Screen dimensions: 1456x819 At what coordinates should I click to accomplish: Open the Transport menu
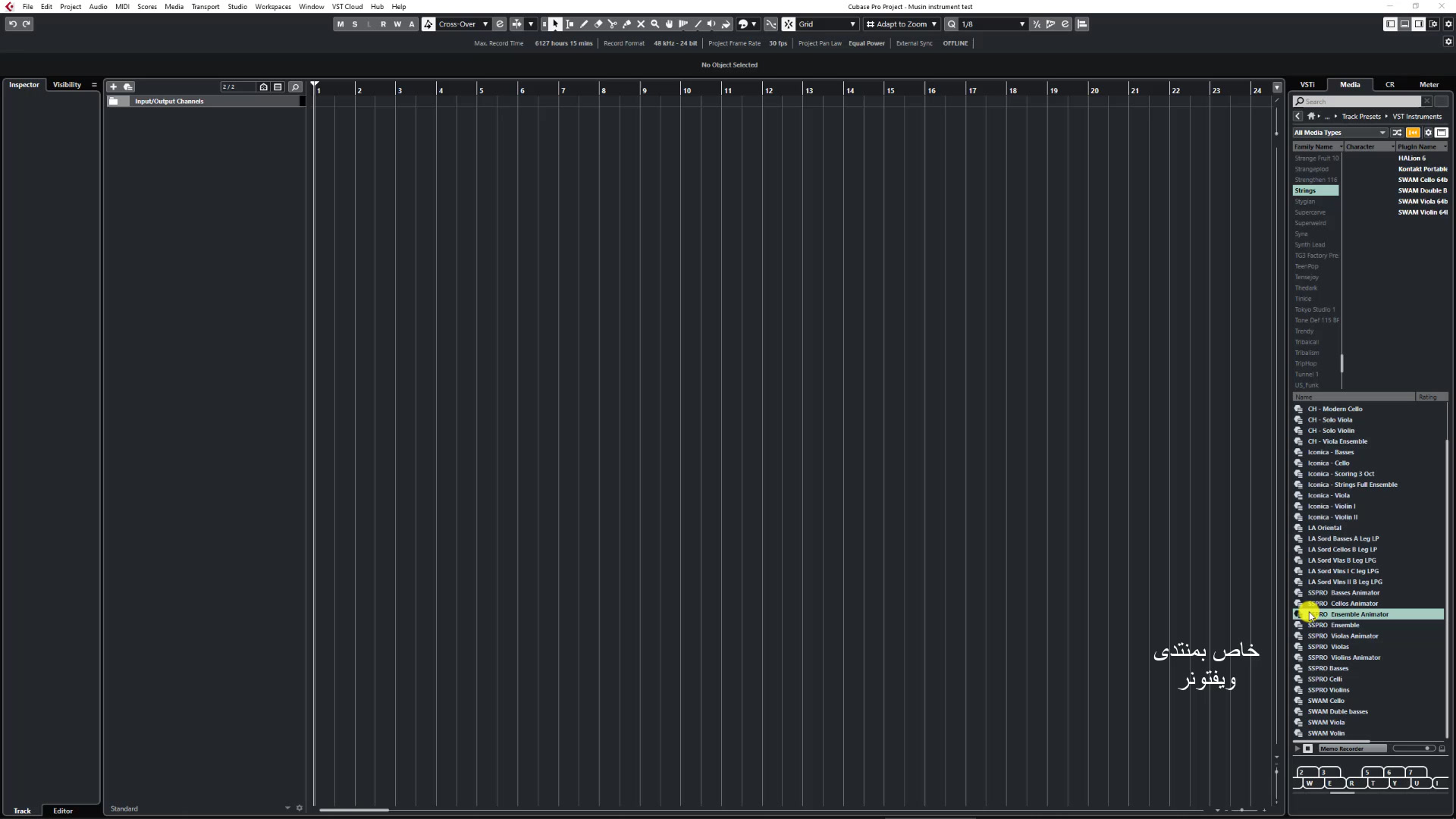205,7
